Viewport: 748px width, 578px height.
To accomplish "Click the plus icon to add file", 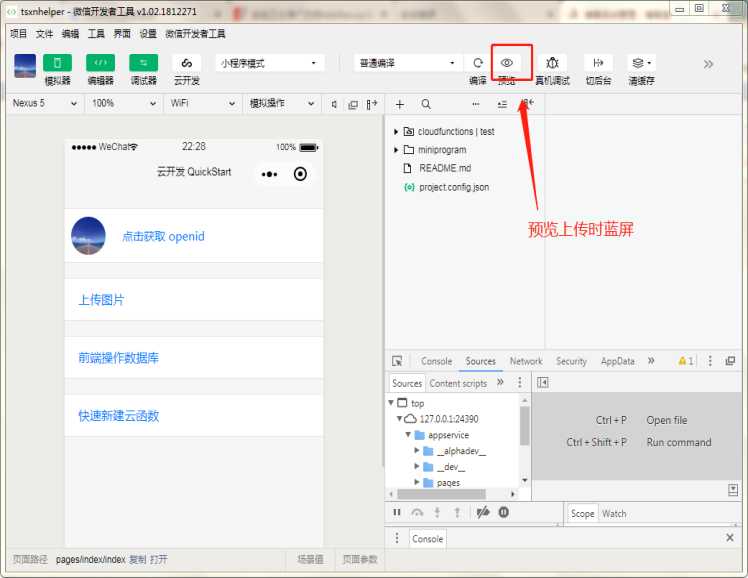I will pyautogui.click(x=400, y=104).
